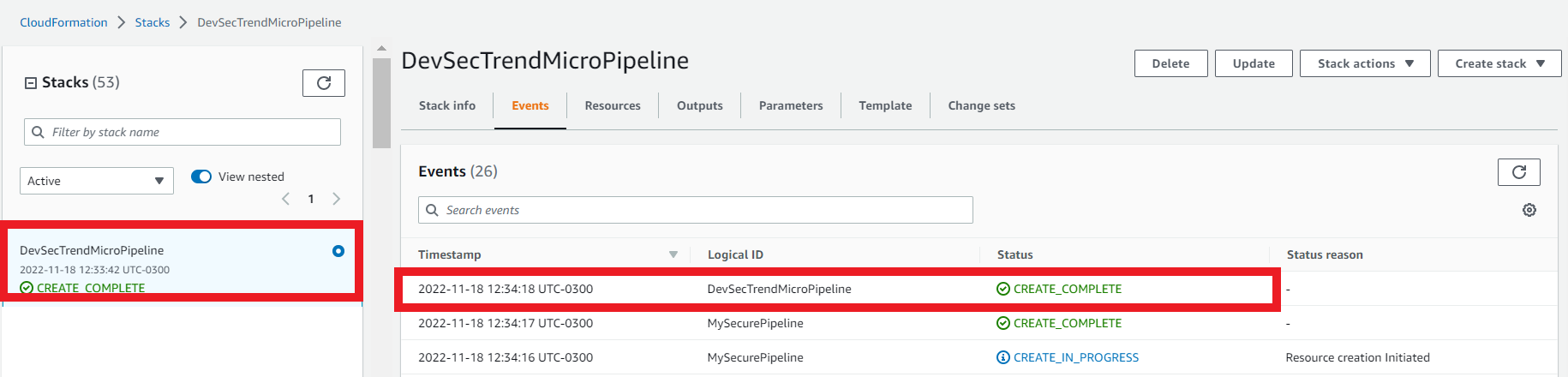Click Filter by stack name field

pyautogui.click(x=183, y=132)
